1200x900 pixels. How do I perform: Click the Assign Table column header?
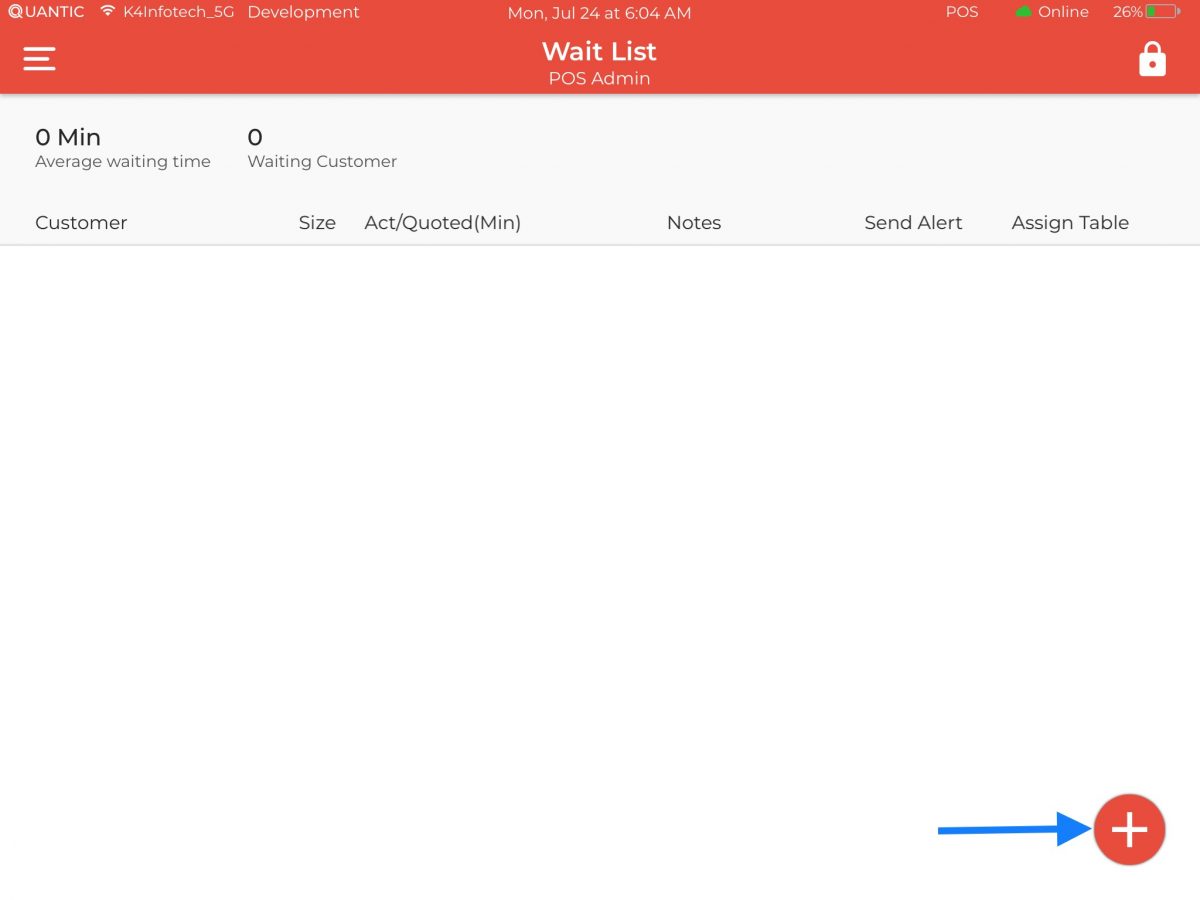tap(1070, 222)
